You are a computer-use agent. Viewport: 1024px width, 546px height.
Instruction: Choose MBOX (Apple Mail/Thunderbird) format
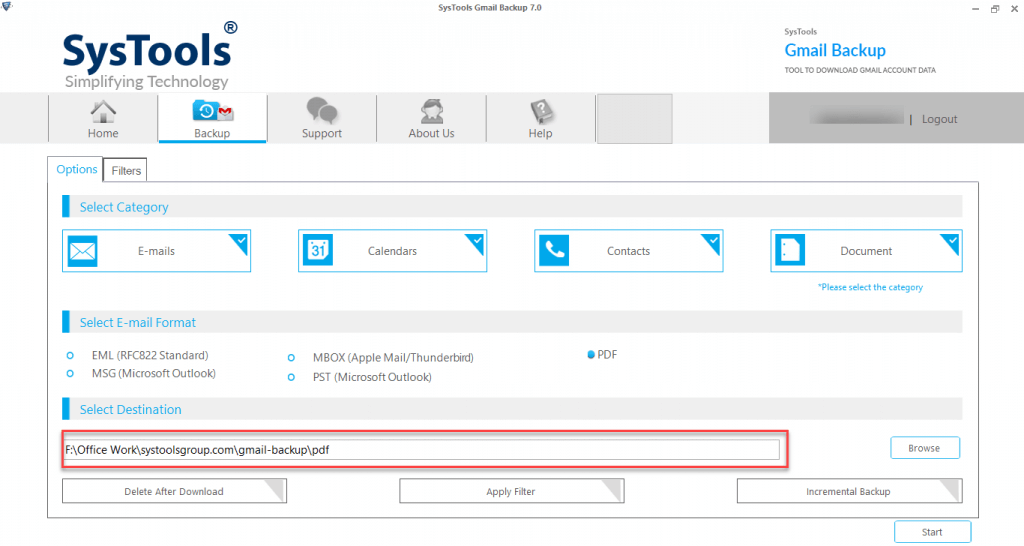pyautogui.click(x=291, y=358)
